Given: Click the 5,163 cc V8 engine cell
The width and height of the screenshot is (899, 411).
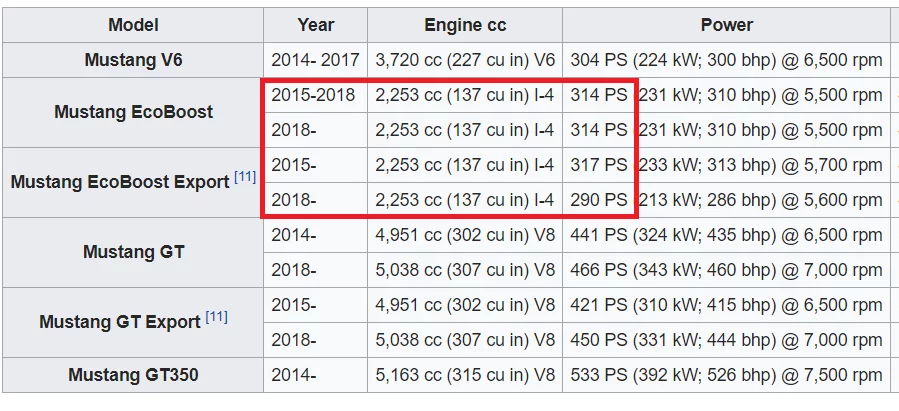Looking at the screenshot, I should [x=465, y=376].
